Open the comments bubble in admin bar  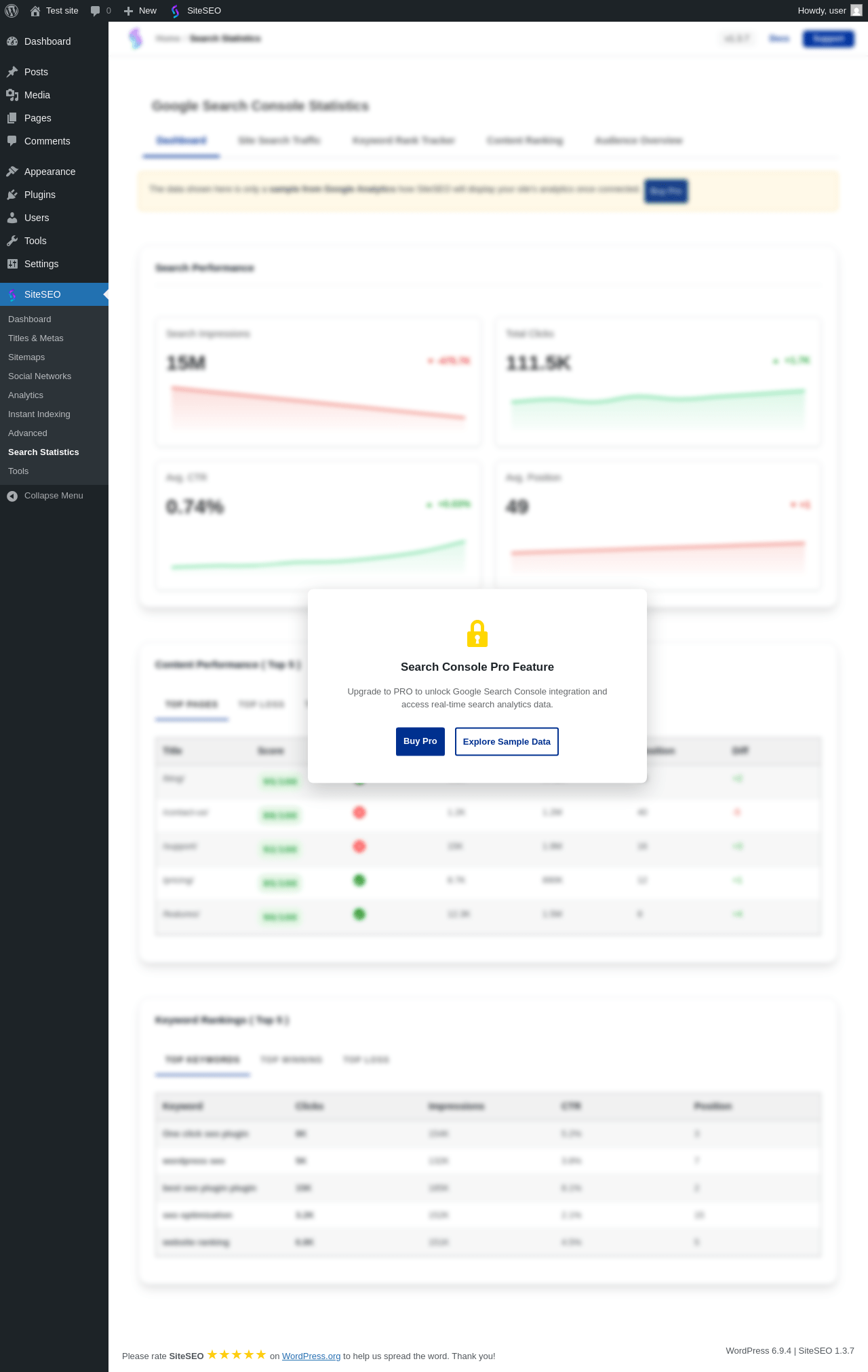(x=100, y=11)
